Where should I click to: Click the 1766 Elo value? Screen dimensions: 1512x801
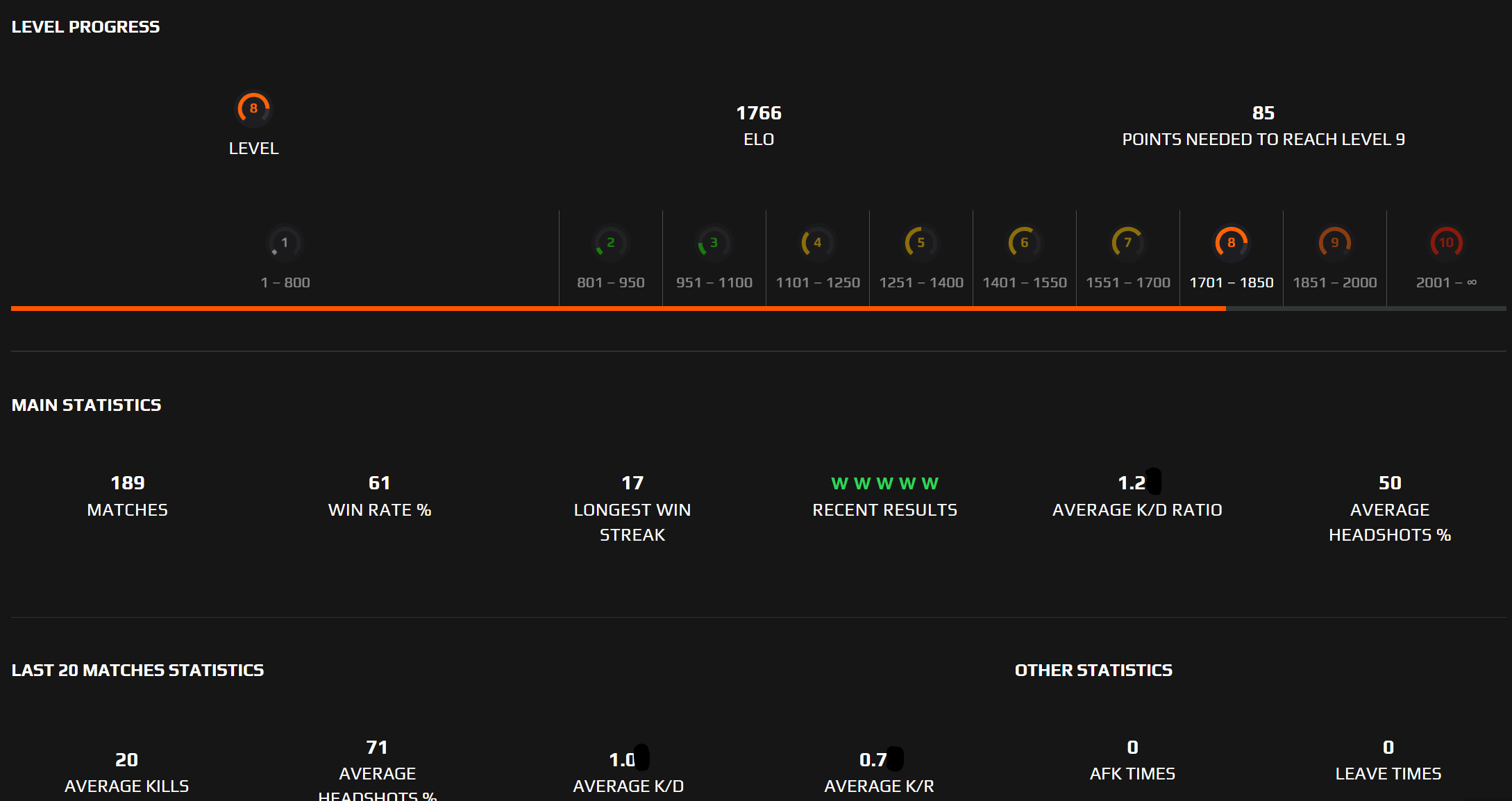coord(759,113)
